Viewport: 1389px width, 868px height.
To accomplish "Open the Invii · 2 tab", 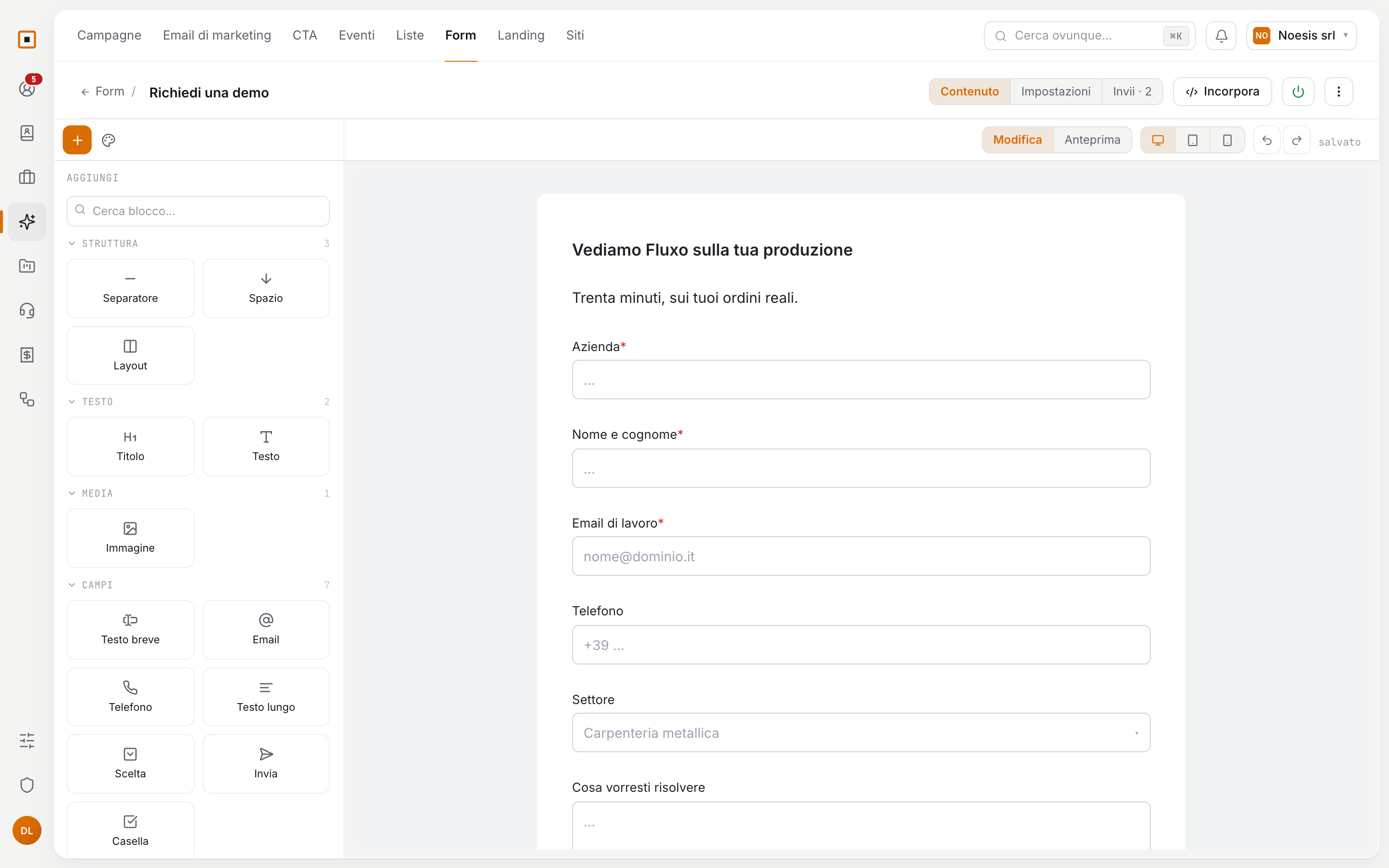I will coord(1132,92).
